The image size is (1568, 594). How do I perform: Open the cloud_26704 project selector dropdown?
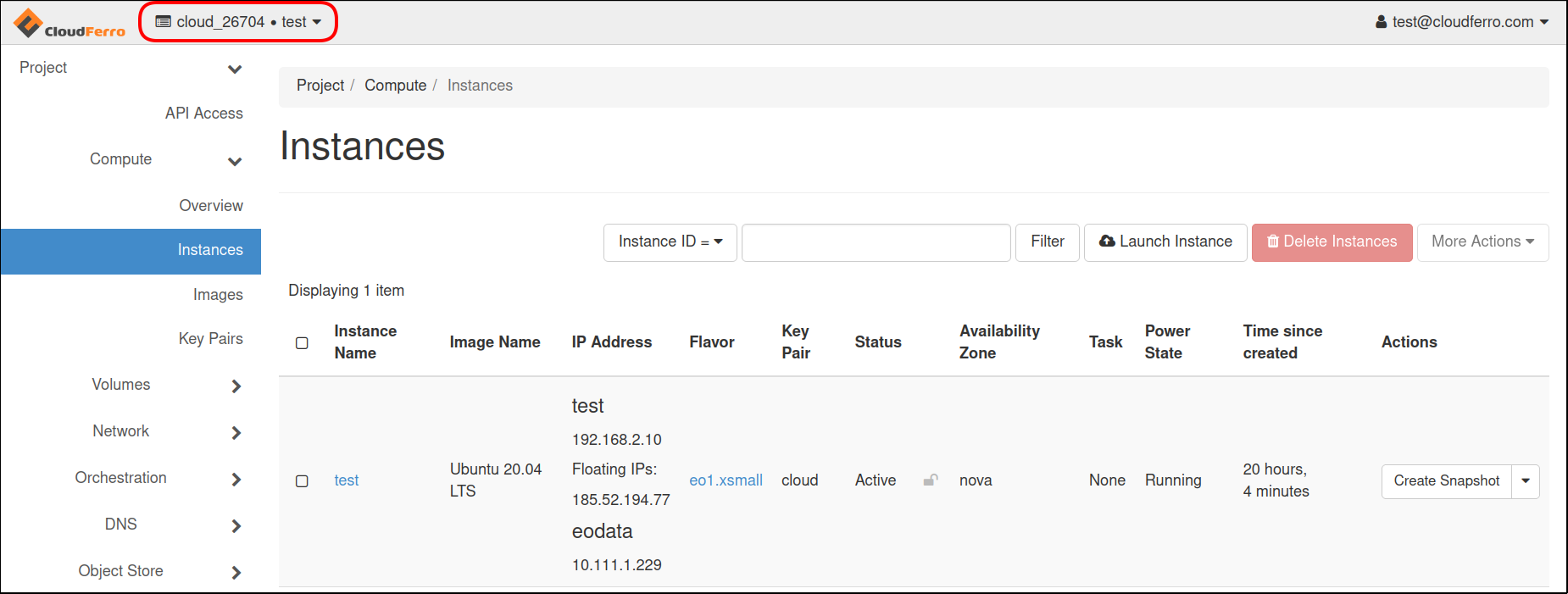(238, 22)
